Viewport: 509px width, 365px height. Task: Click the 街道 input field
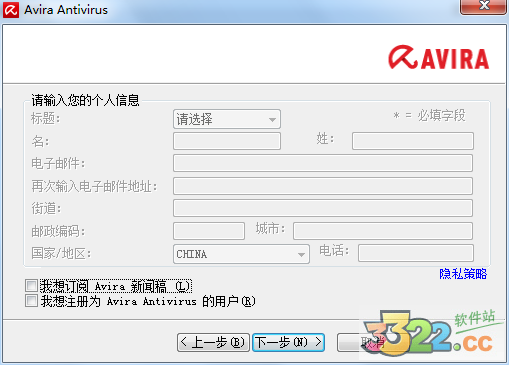tap(323, 208)
